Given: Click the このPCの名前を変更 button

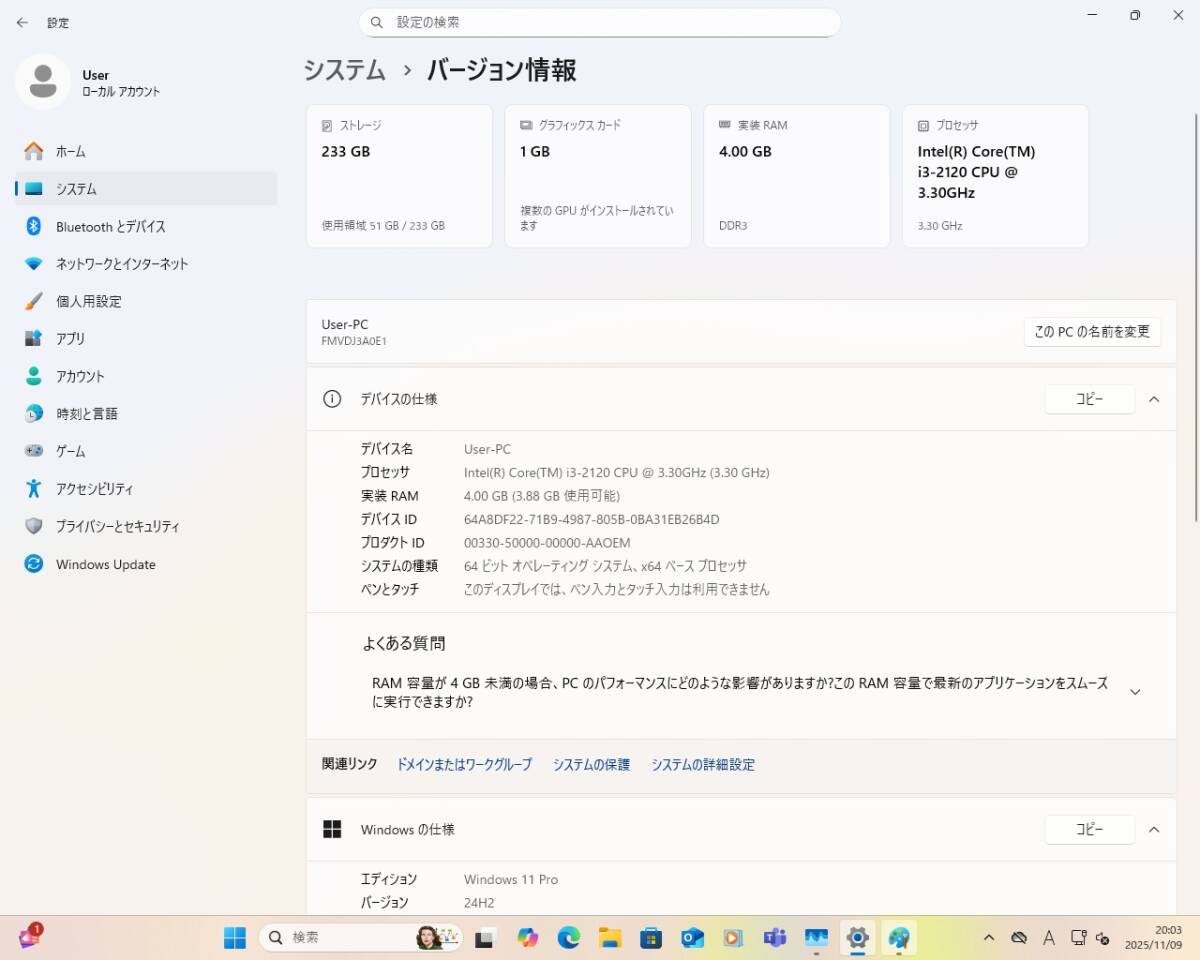Looking at the screenshot, I should coord(1092,331).
